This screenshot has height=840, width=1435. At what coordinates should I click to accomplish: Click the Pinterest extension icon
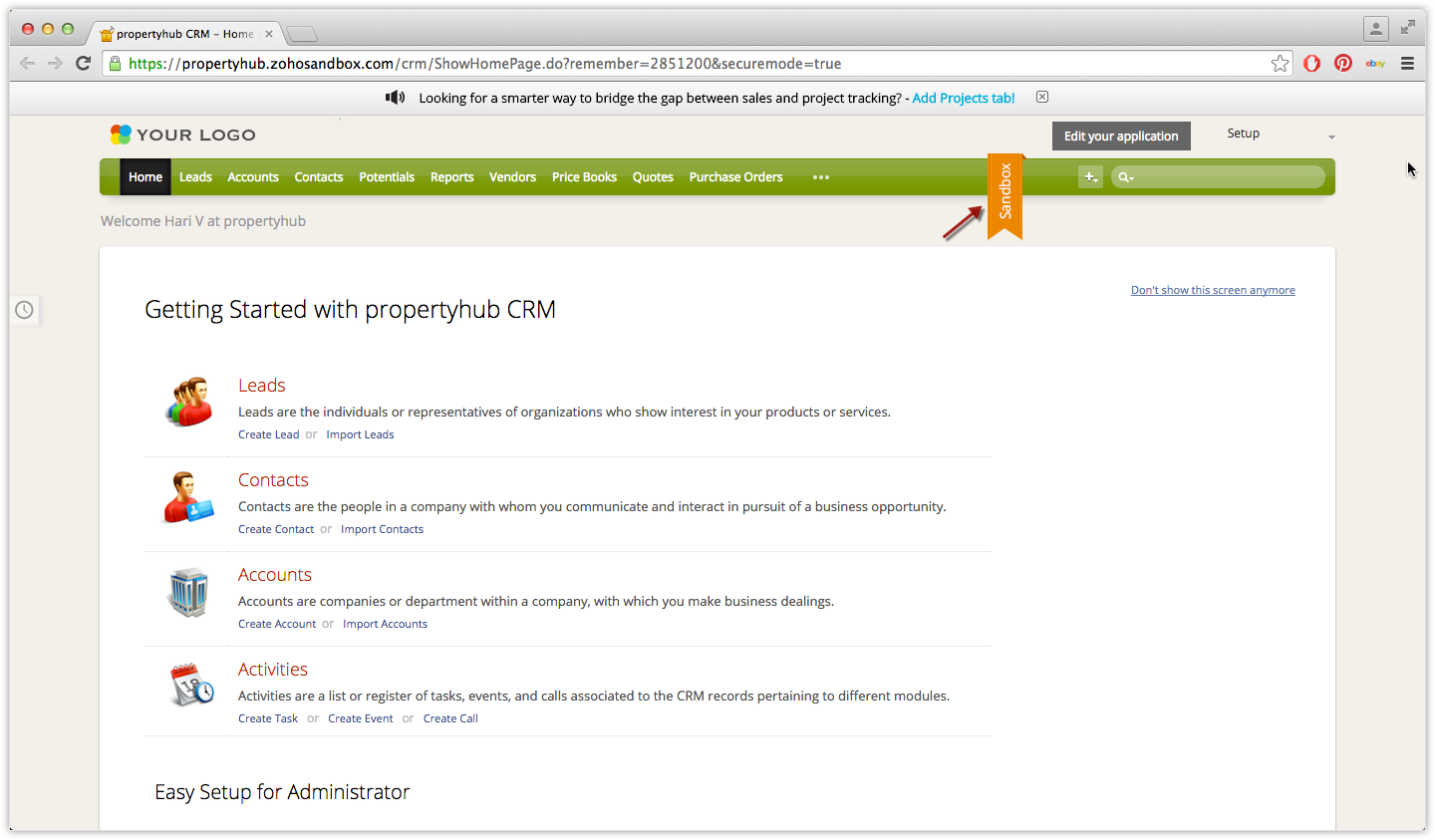click(1343, 63)
